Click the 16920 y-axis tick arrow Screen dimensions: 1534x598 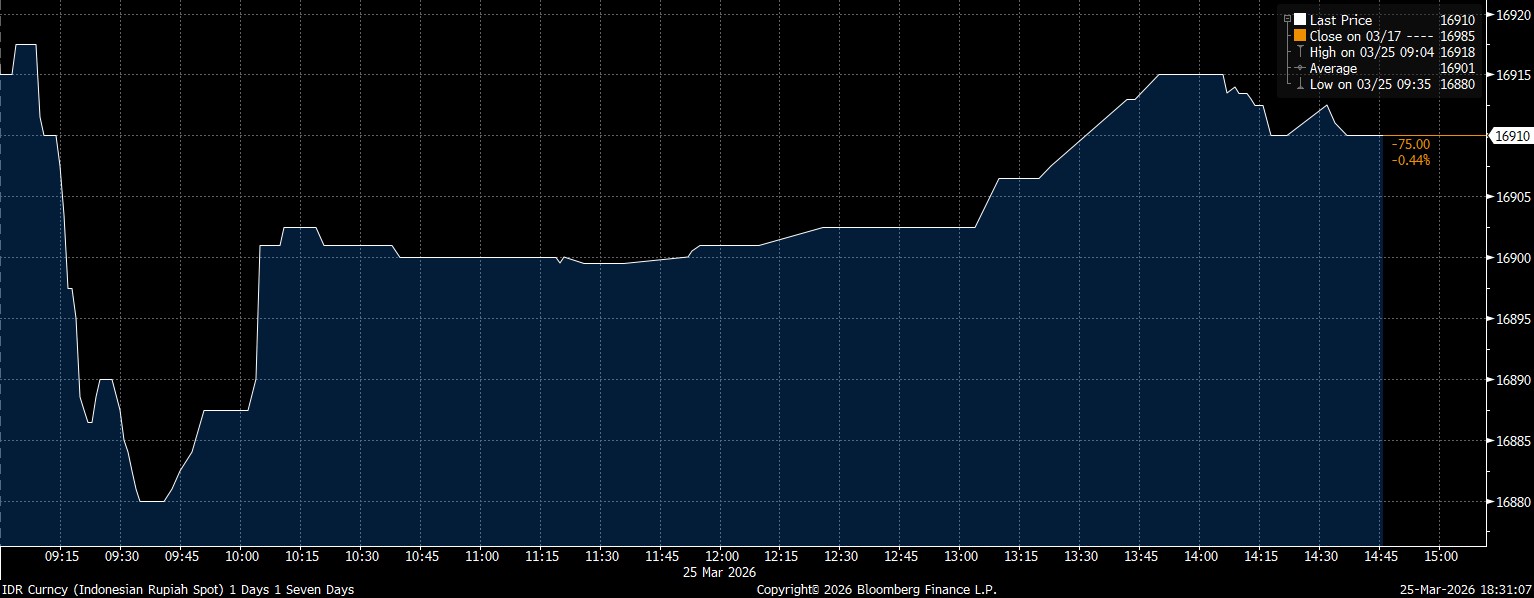pyautogui.click(x=1487, y=14)
